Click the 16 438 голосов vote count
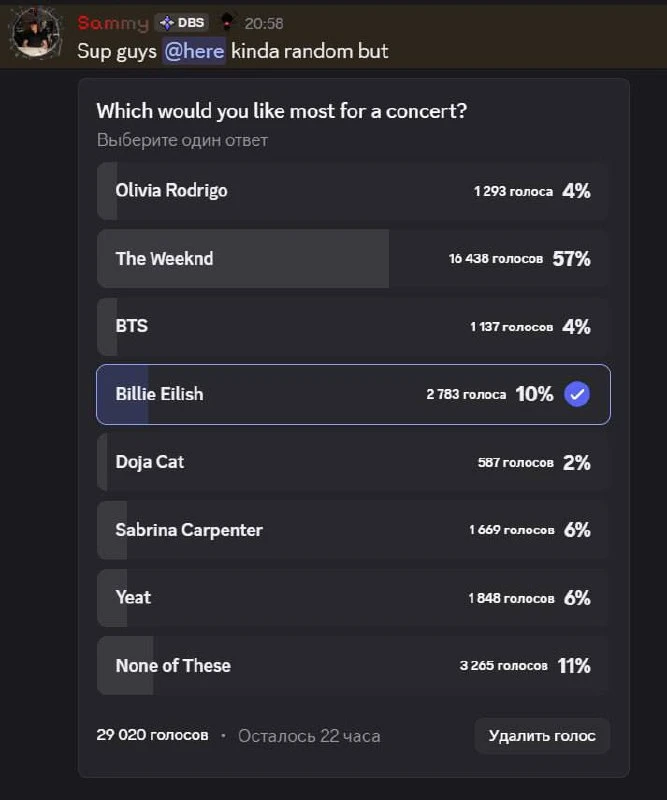This screenshot has height=800, width=667. pos(496,259)
